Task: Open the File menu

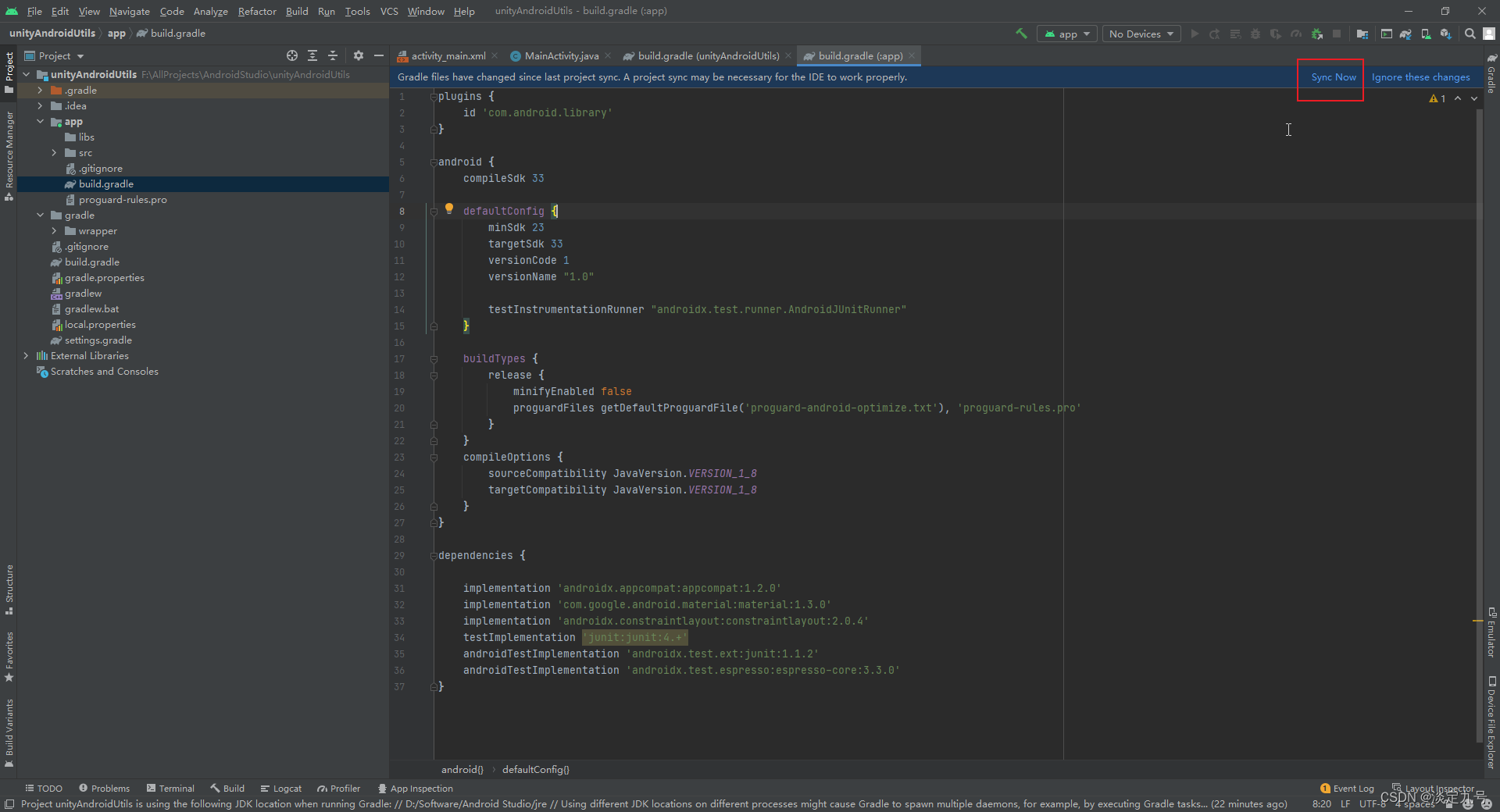Action: (34, 11)
